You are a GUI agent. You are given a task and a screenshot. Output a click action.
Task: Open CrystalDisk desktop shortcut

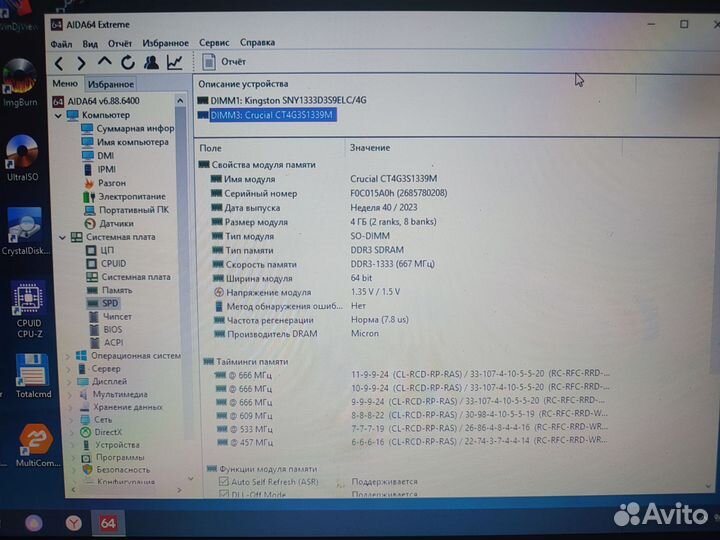(25, 232)
